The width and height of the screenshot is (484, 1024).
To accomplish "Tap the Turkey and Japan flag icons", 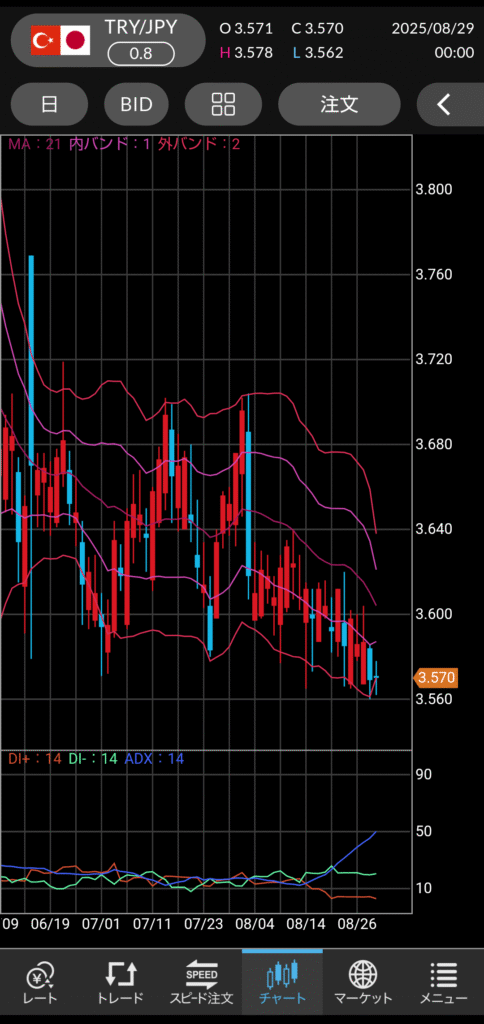I will pyautogui.click(x=61, y=41).
